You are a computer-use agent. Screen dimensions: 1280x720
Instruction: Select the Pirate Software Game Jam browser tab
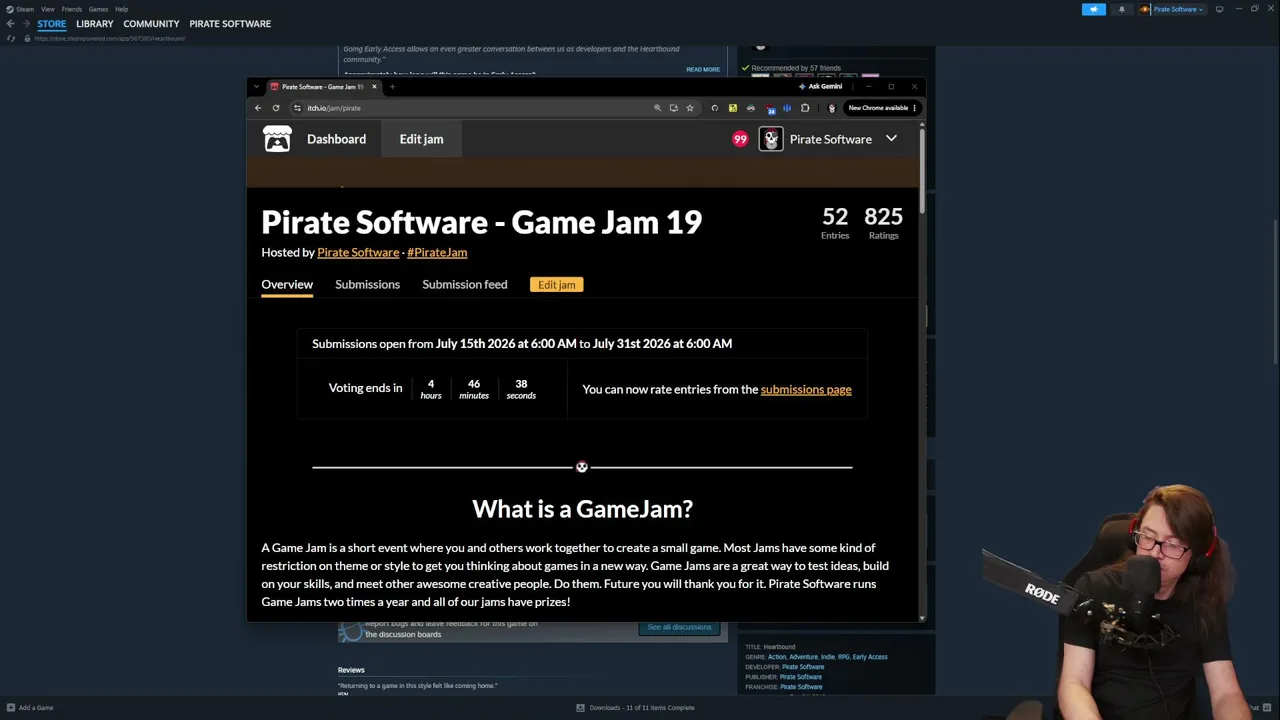(323, 87)
